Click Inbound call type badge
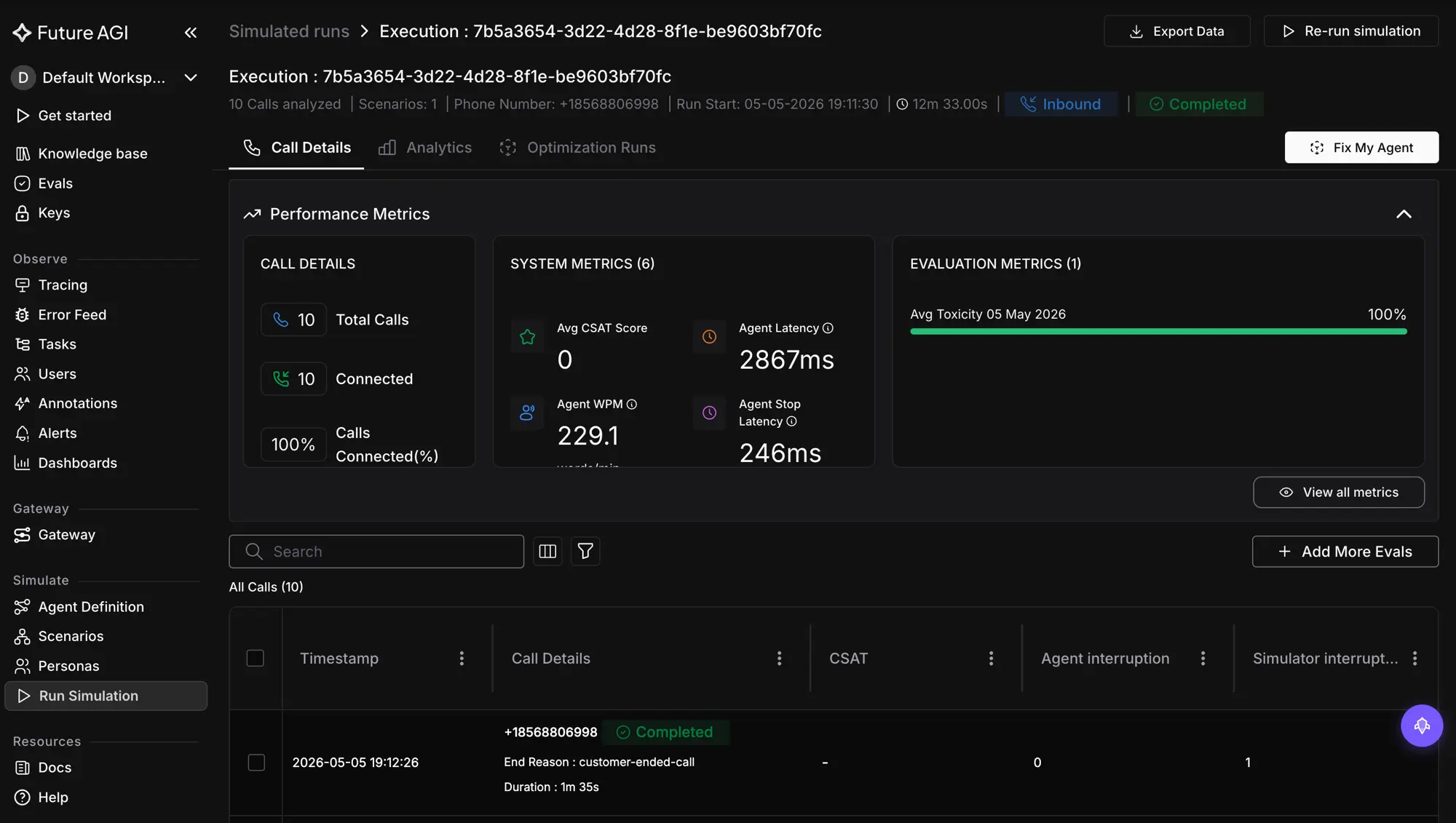This screenshot has width=1456, height=823. [x=1061, y=104]
